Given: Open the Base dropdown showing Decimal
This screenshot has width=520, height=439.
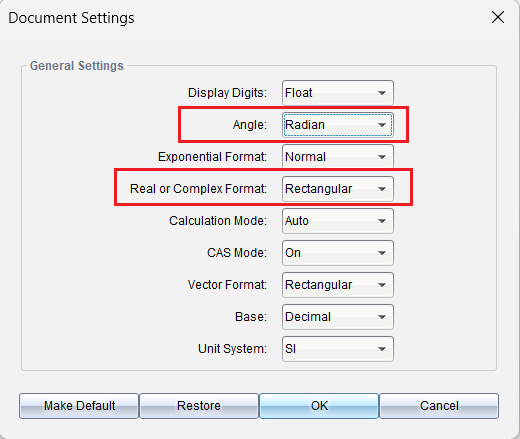Looking at the screenshot, I should pyautogui.click(x=338, y=317).
